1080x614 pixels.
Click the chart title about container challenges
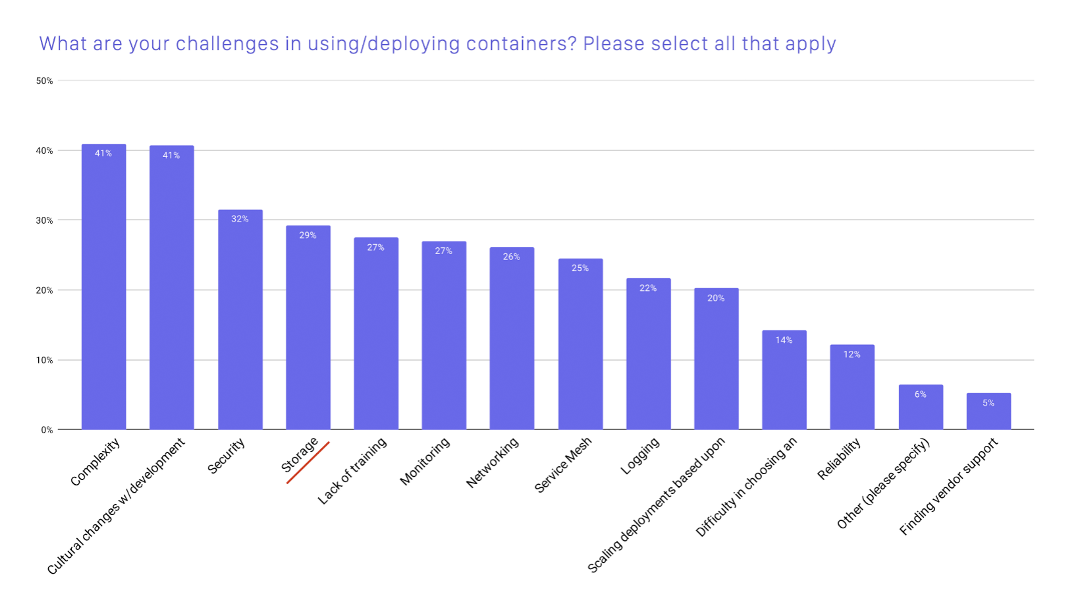[x=437, y=44]
